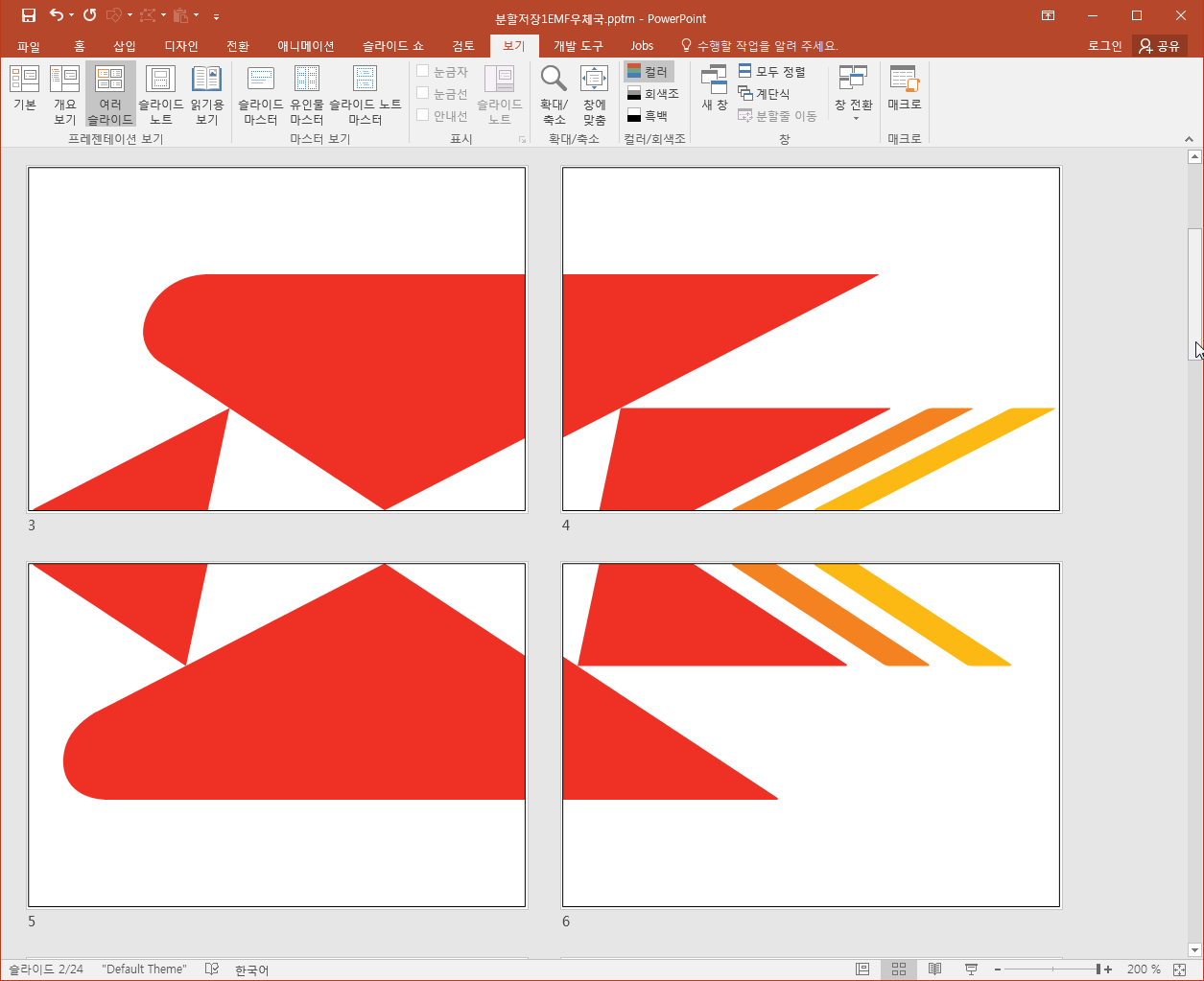Select slide 6 thumbnail

[812, 735]
